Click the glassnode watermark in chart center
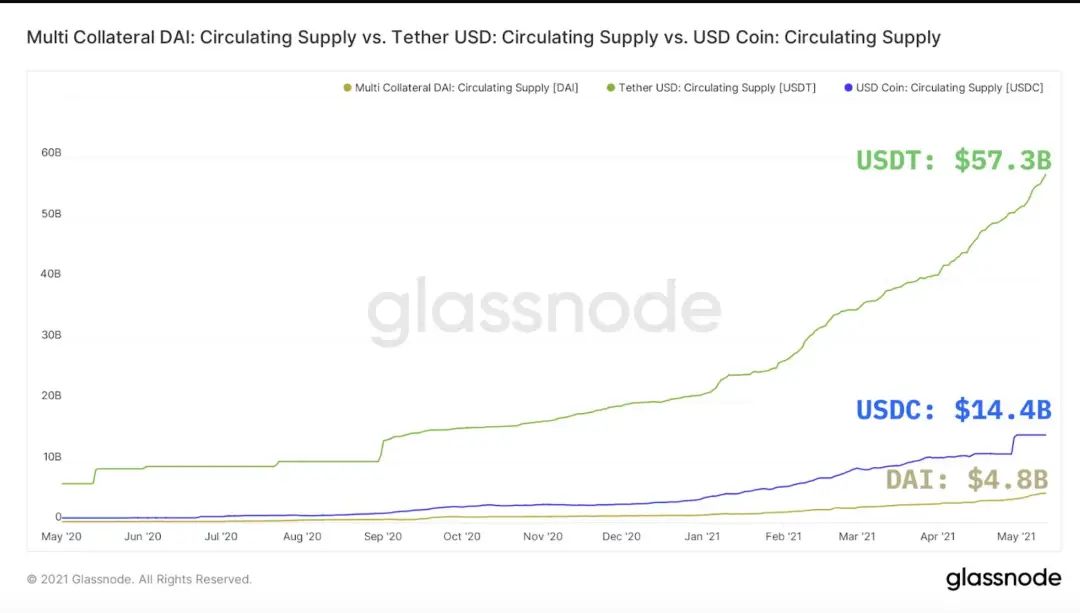This screenshot has height=613, width=1080. [x=544, y=311]
